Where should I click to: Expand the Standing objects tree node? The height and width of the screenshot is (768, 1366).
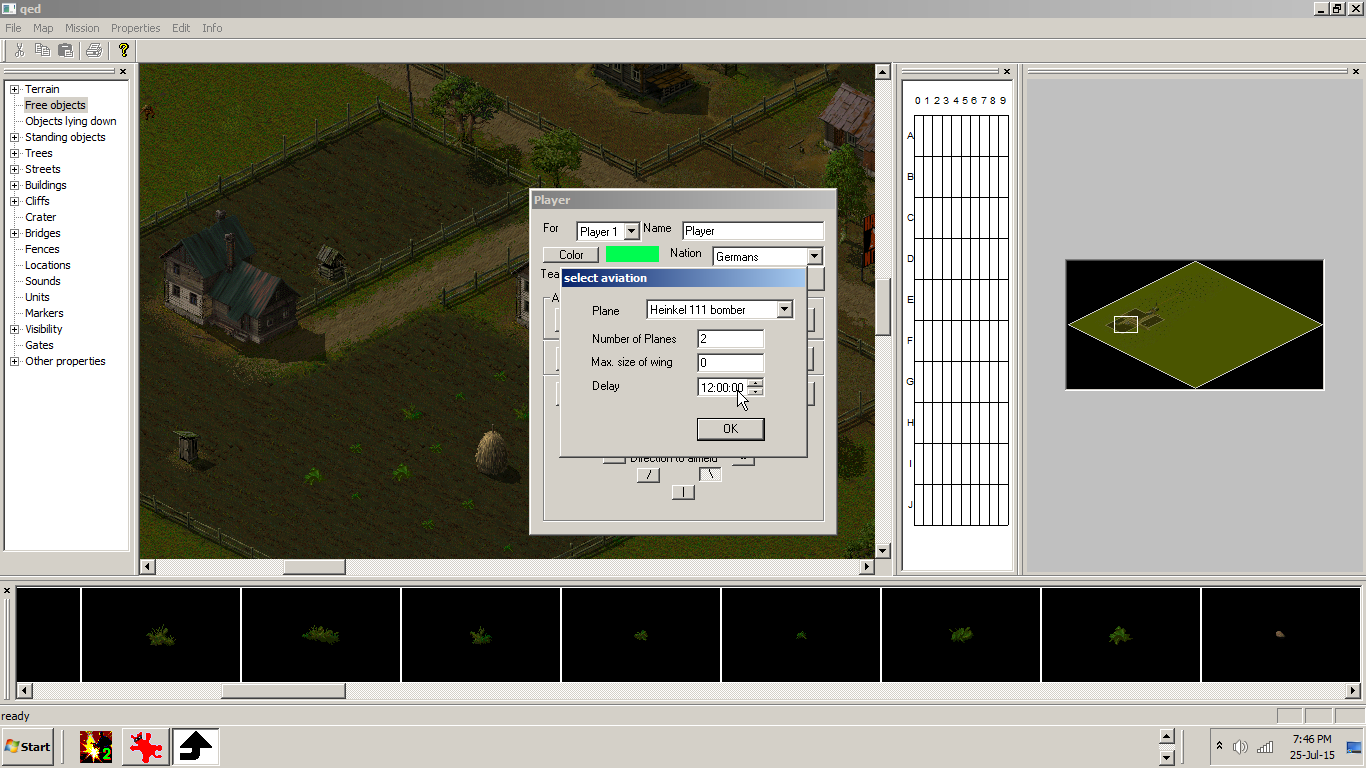point(15,137)
